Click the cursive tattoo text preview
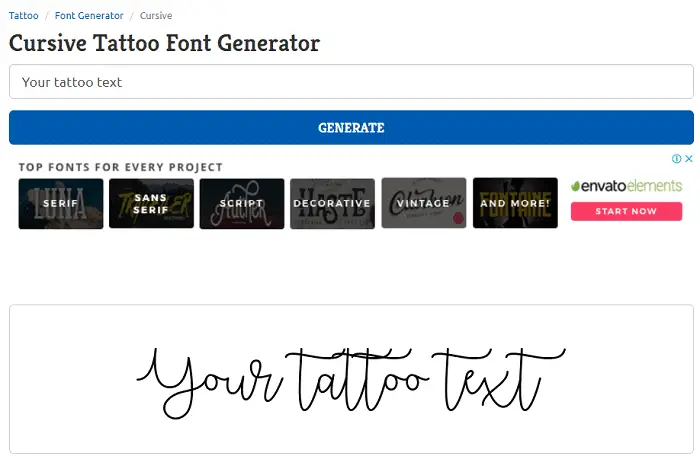 coord(351,382)
